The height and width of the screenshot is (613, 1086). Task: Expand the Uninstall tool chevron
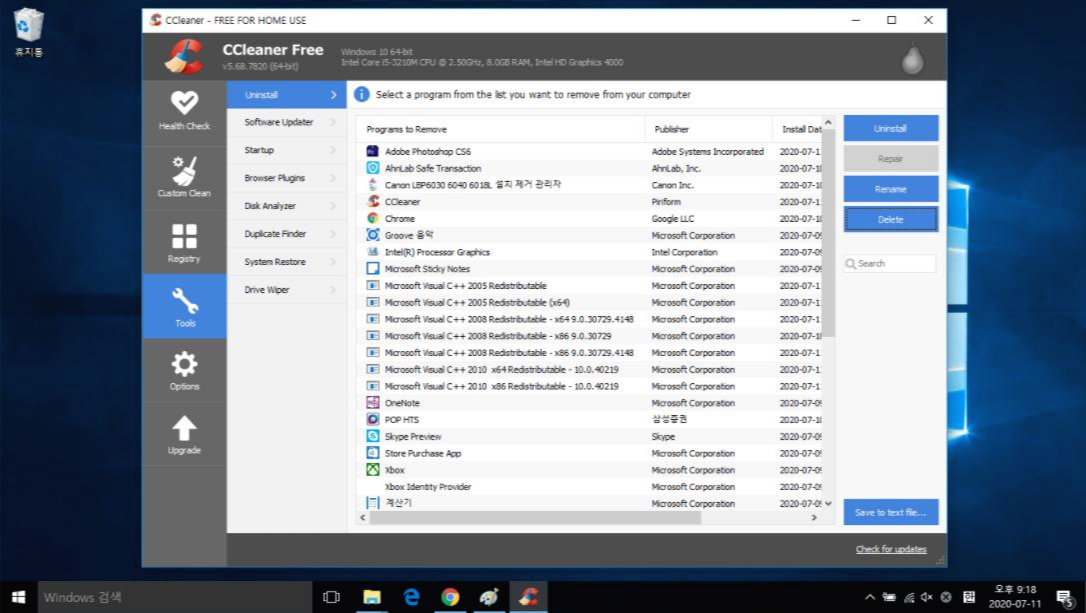[333, 95]
